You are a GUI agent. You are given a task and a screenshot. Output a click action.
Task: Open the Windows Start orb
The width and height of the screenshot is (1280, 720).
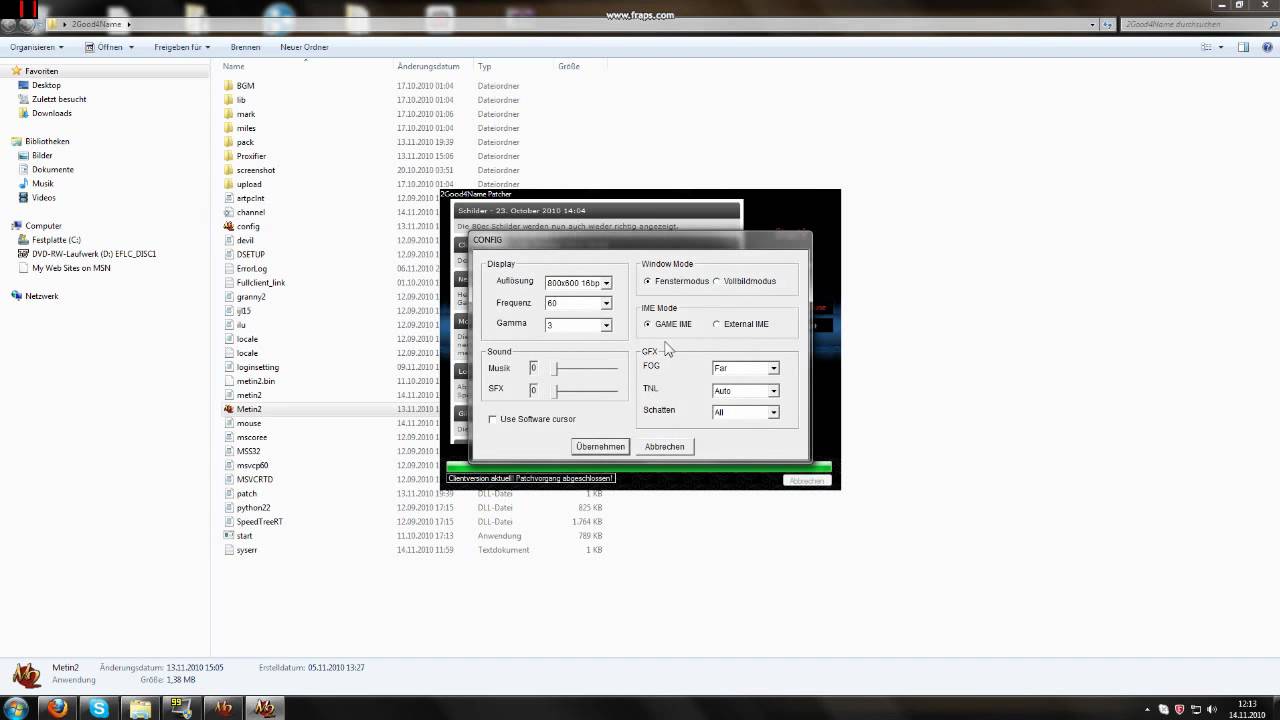click(x=16, y=708)
